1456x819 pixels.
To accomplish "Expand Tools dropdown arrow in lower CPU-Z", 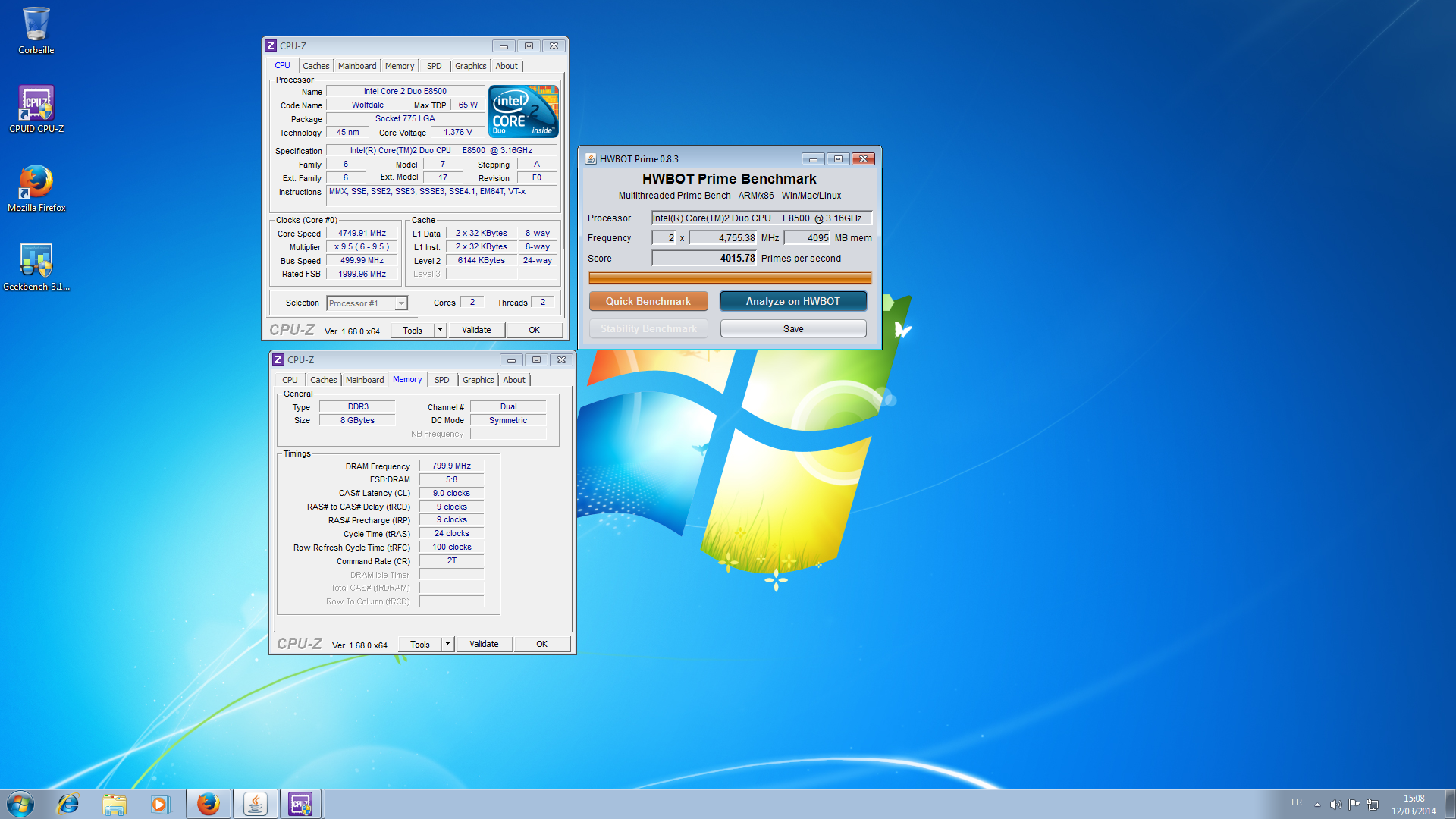I will pos(447,644).
